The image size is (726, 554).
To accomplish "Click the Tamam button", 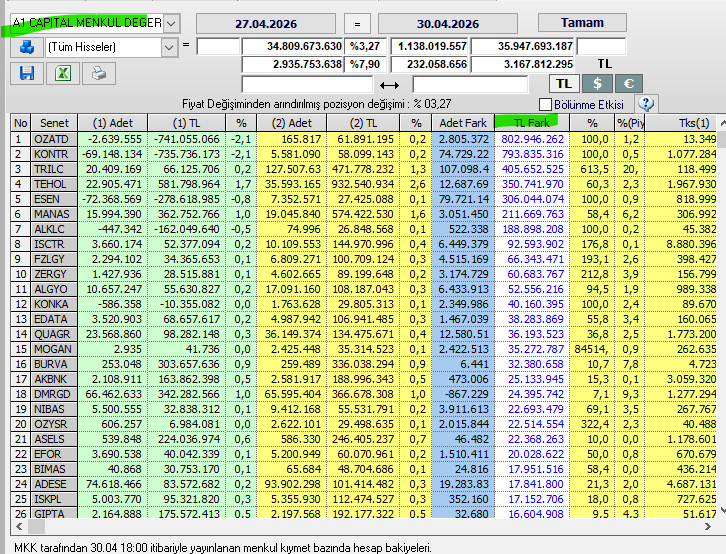I will (582, 23).
